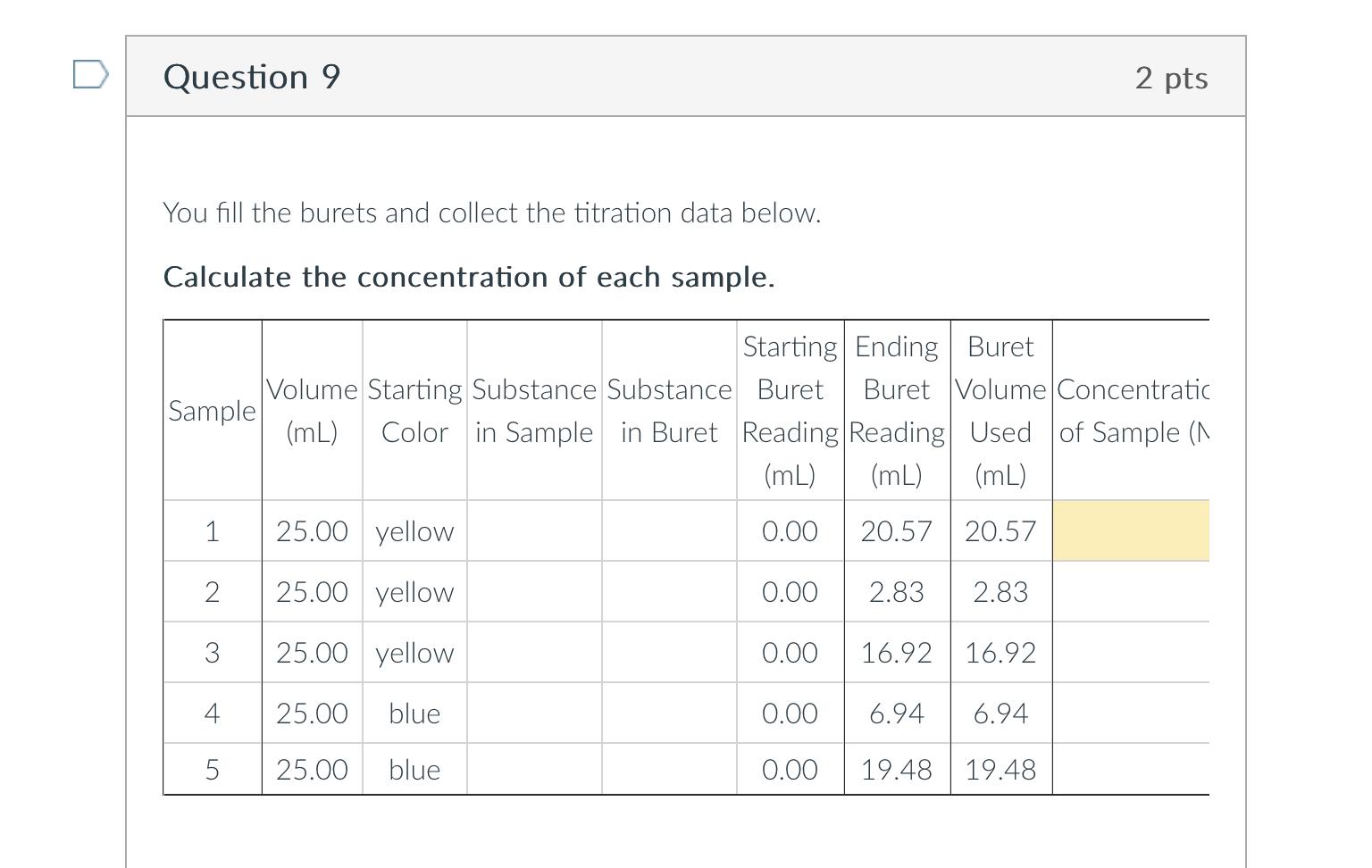This screenshot has width=1372, height=868.
Task: Click the concentration field for Sample 4
Action: [1131, 713]
